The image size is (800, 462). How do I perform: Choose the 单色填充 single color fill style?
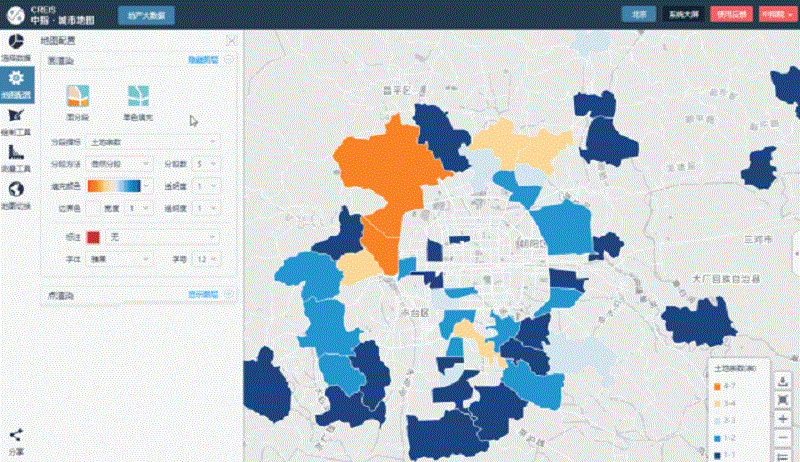click(139, 101)
